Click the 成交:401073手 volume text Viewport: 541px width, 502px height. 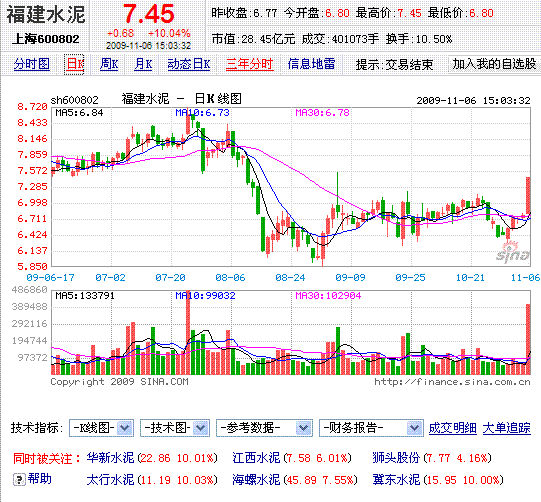pos(340,39)
